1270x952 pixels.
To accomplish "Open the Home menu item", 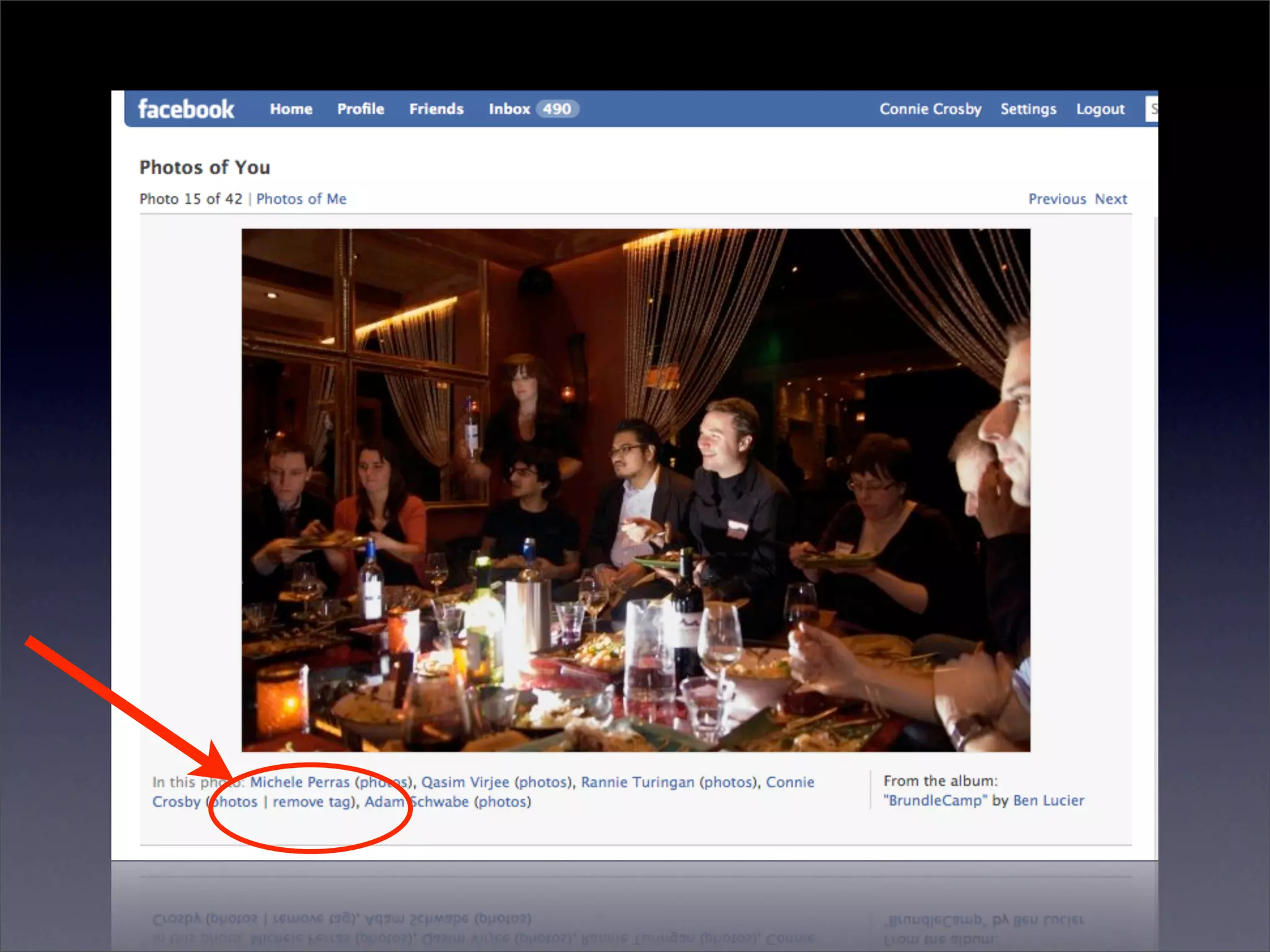I will pyautogui.click(x=291, y=109).
